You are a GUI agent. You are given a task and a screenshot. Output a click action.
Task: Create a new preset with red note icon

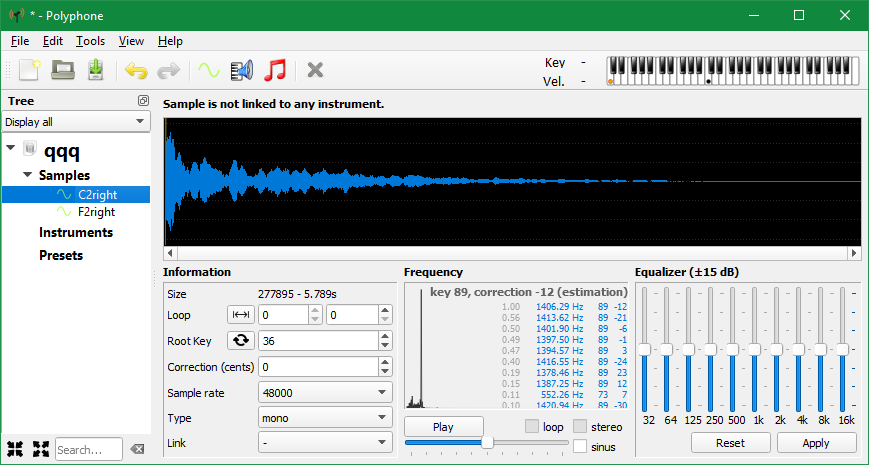(x=275, y=70)
